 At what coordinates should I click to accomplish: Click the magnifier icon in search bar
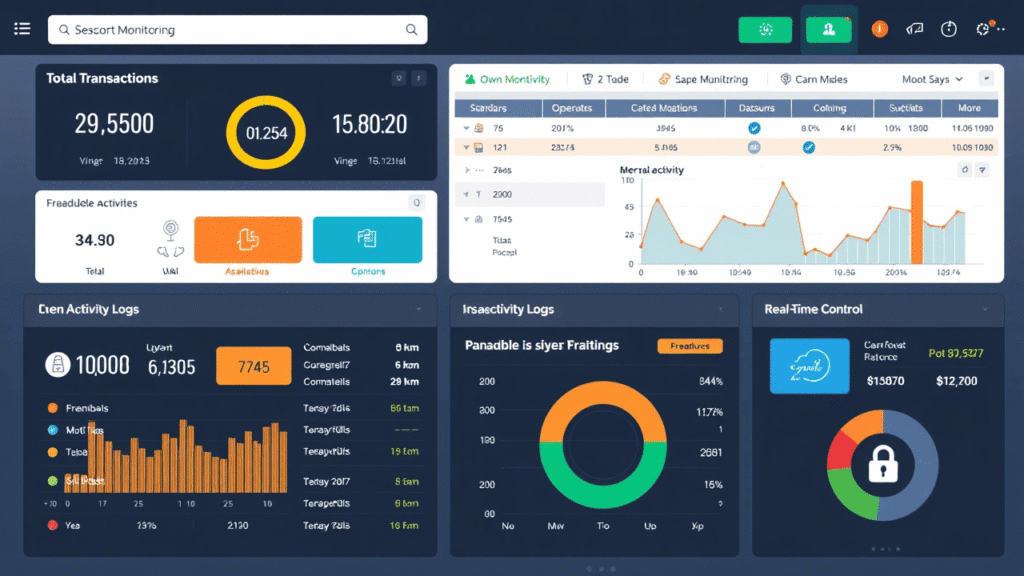pyautogui.click(x=411, y=30)
